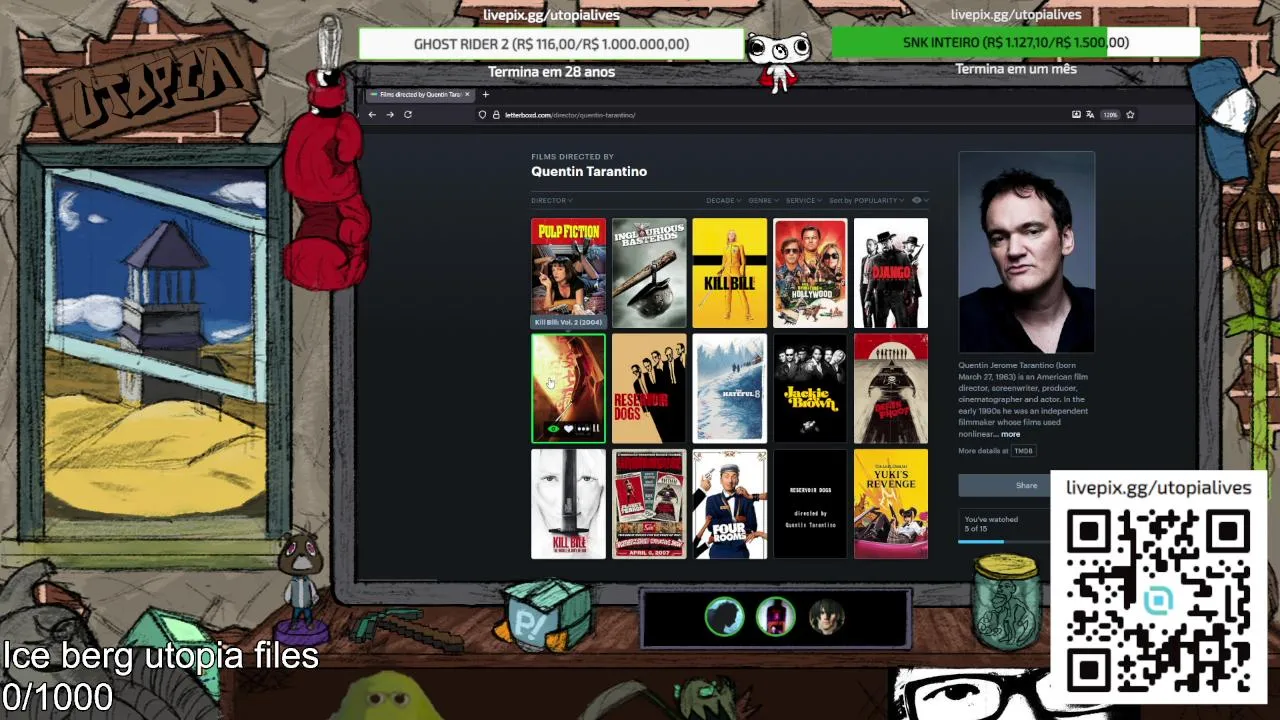Click the Quentin Tarantino heading text
The width and height of the screenshot is (1280, 720).
tap(589, 172)
